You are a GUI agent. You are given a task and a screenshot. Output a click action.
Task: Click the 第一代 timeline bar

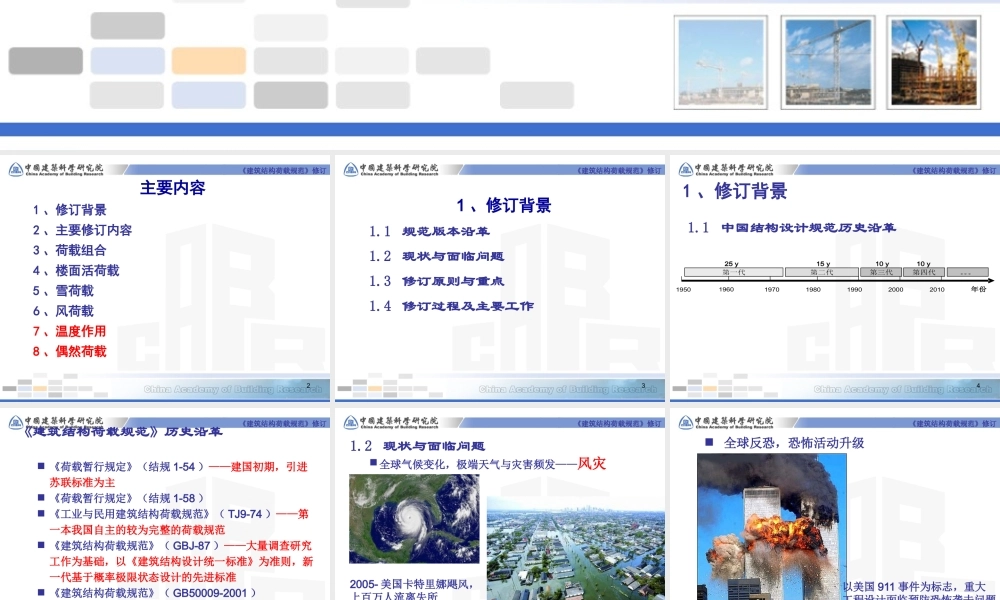733,272
